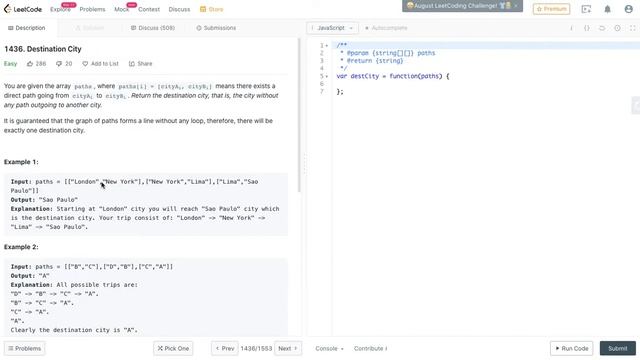
Task: Share the problem
Action: (x=140, y=64)
